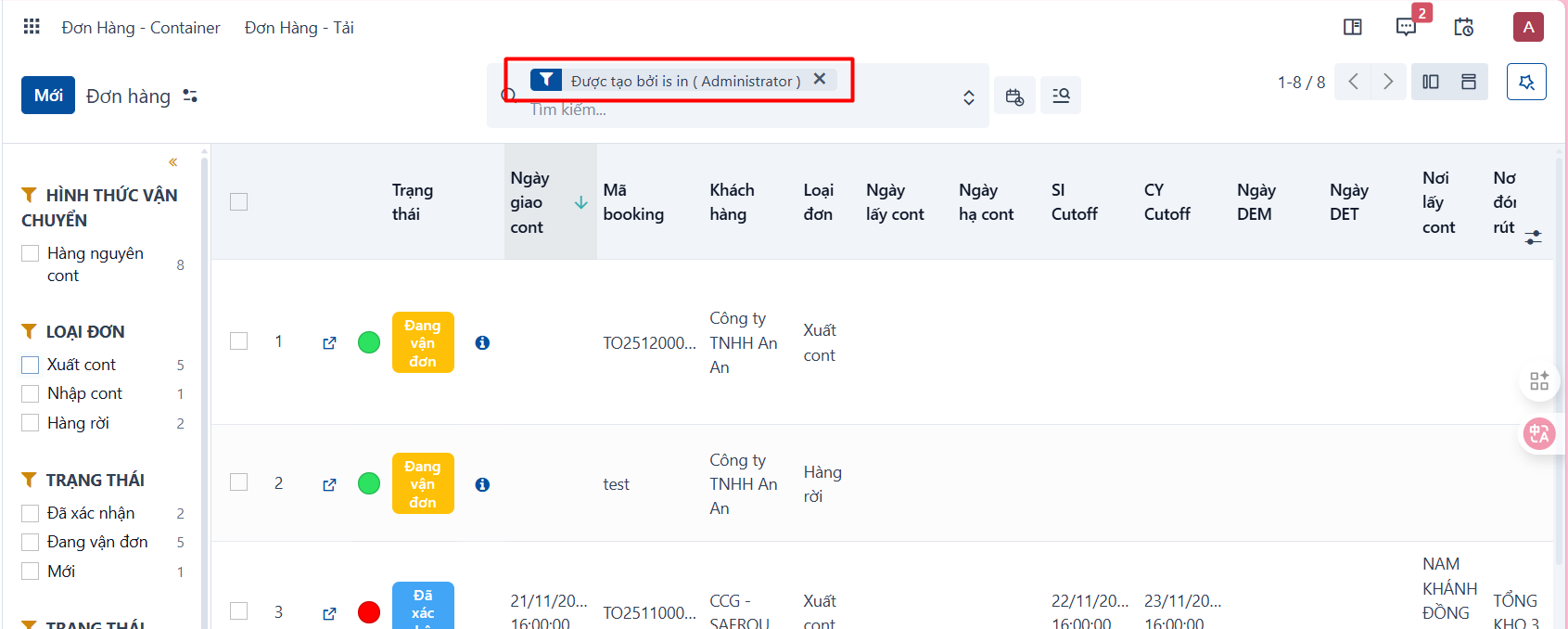The width and height of the screenshot is (1568, 629).
Task: Go to the previous page
Action: (x=1353, y=82)
